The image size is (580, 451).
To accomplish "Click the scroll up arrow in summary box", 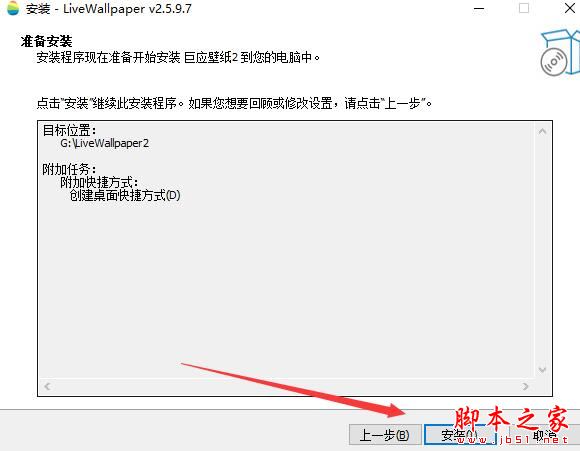I will (542, 131).
